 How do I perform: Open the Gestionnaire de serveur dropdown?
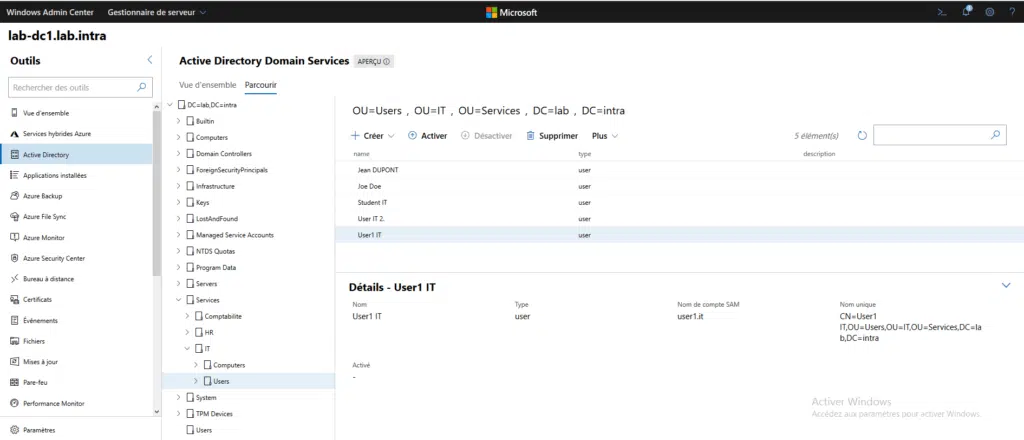click(x=157, y=12)
